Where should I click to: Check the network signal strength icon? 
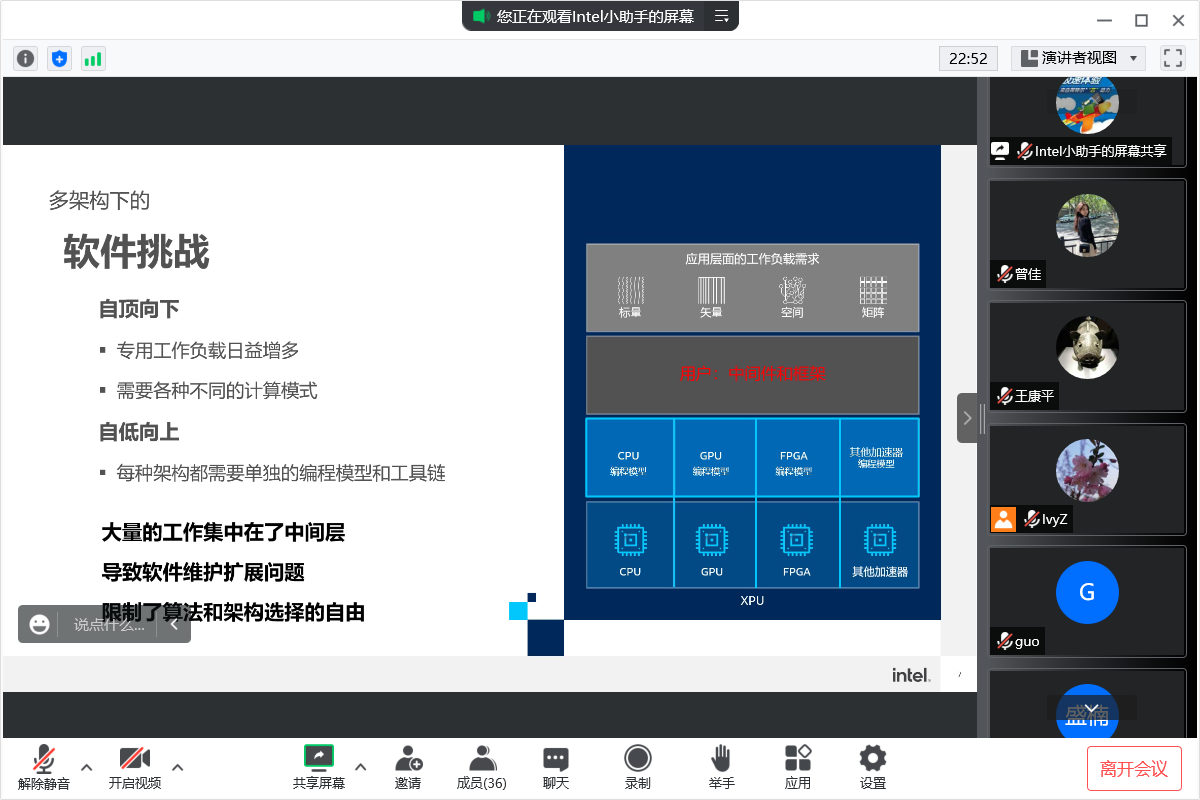(93, 58)
